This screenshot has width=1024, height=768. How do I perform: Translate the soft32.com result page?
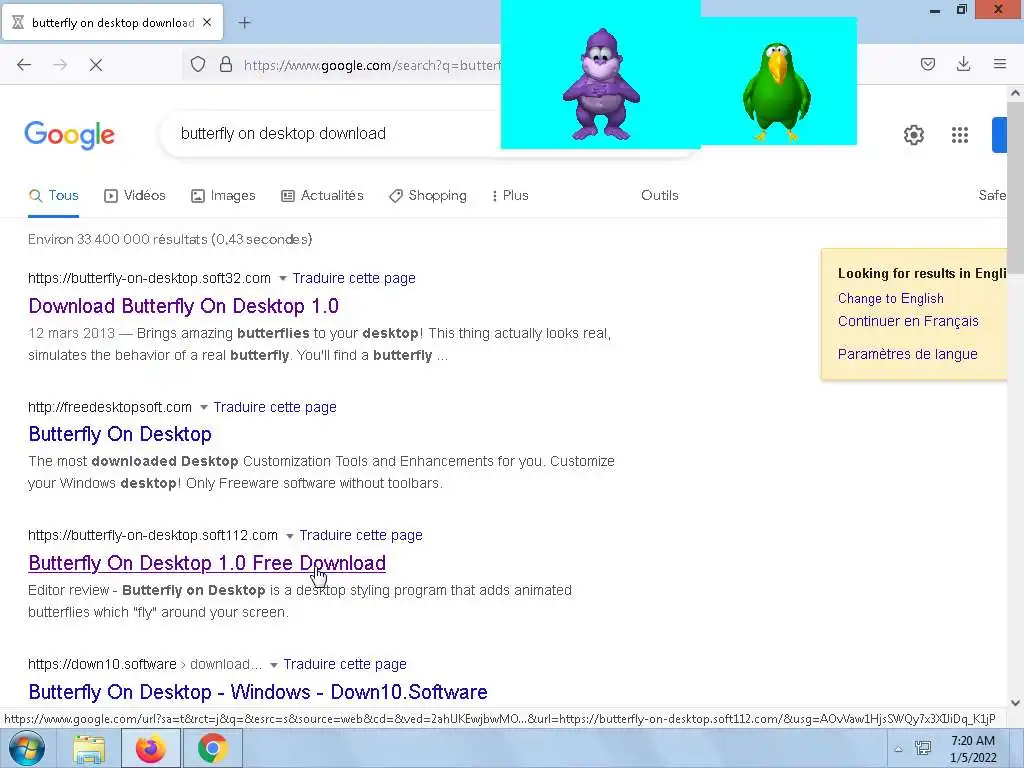354,278
